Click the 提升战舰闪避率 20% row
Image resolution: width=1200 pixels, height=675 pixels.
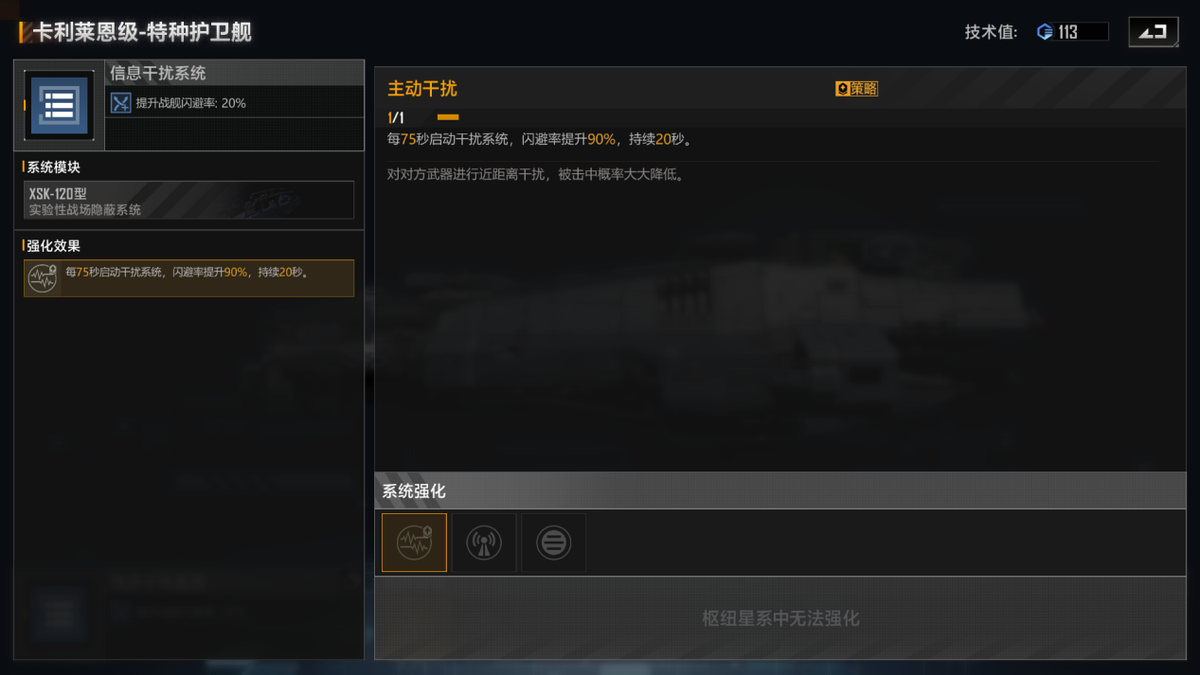point(235,103)
